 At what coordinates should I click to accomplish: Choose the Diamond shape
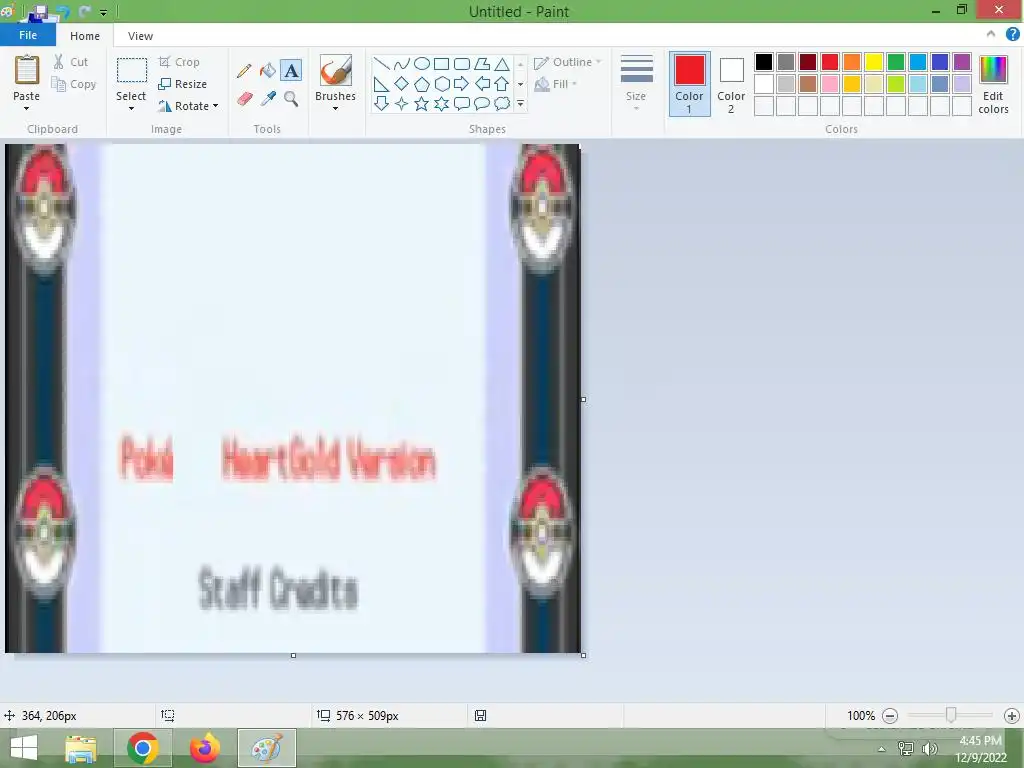(402, 84)
